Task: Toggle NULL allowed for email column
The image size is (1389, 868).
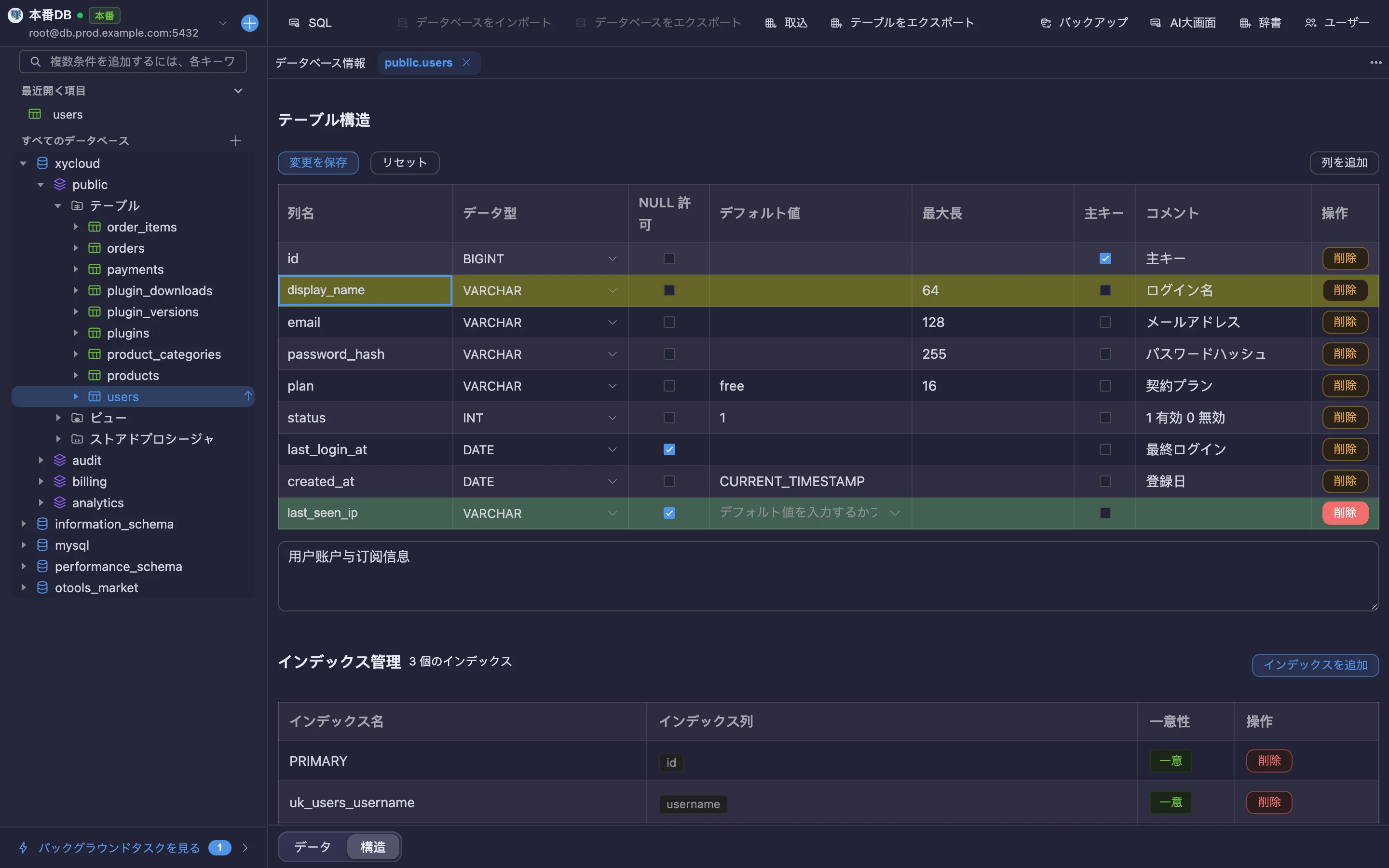Action: (669, 322)
